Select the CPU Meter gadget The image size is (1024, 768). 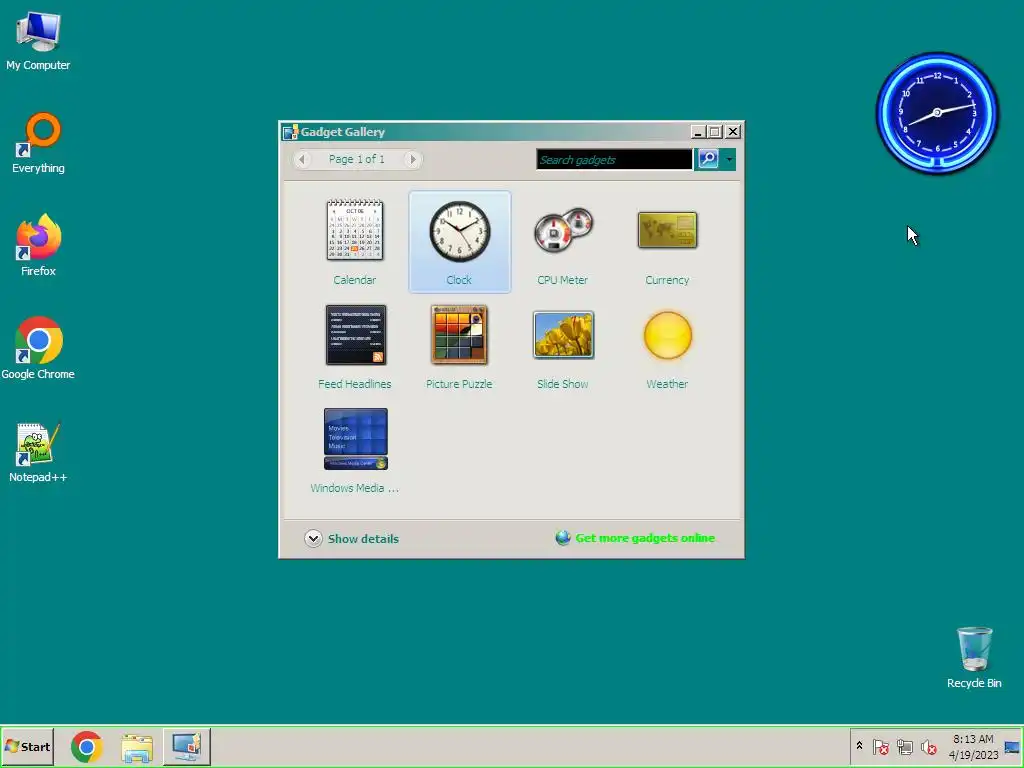click(x=562, y=242)
